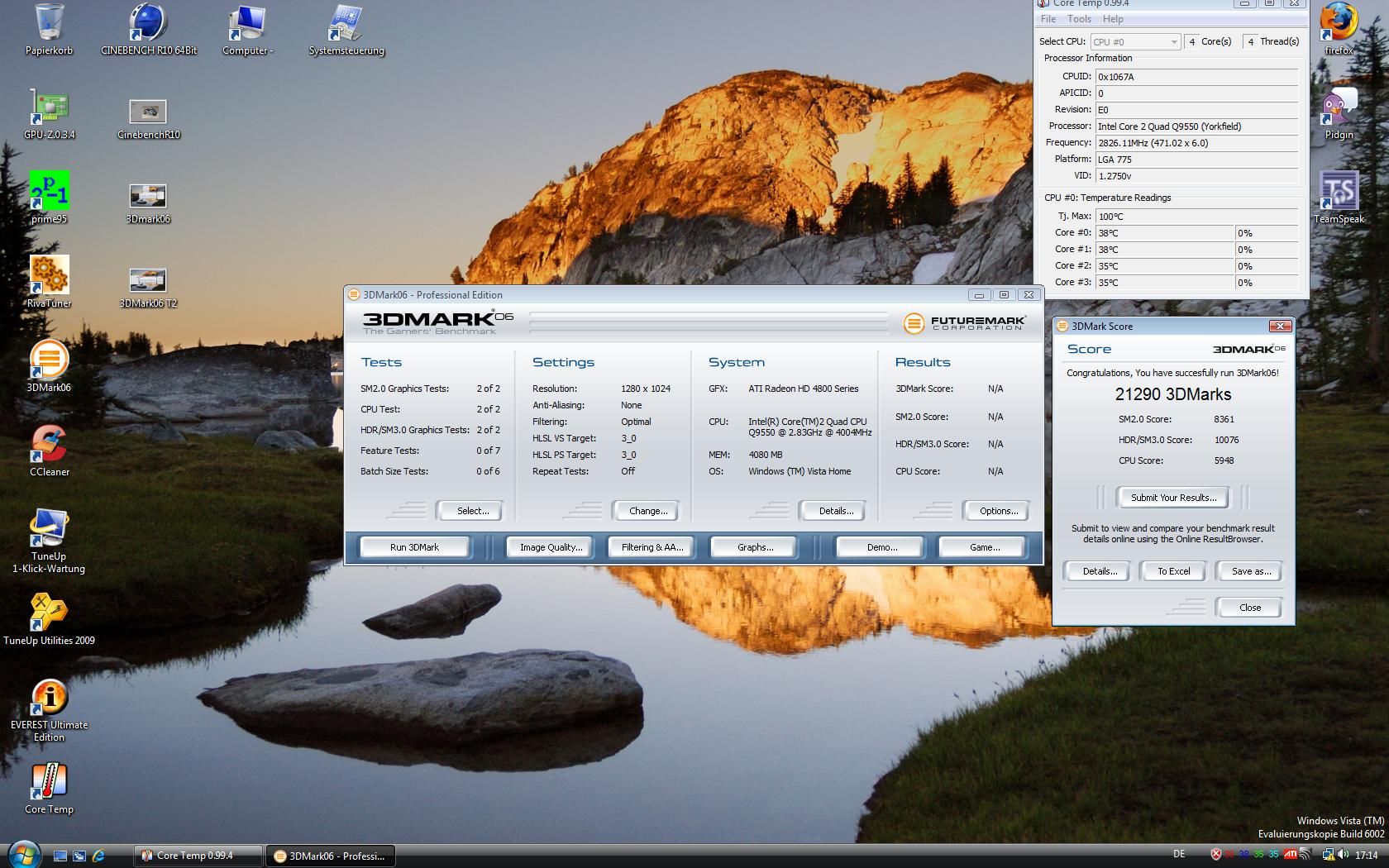1389x868 pixels.
Task: Expand the Select CPU dropdown
Action: pos(1135,41)
